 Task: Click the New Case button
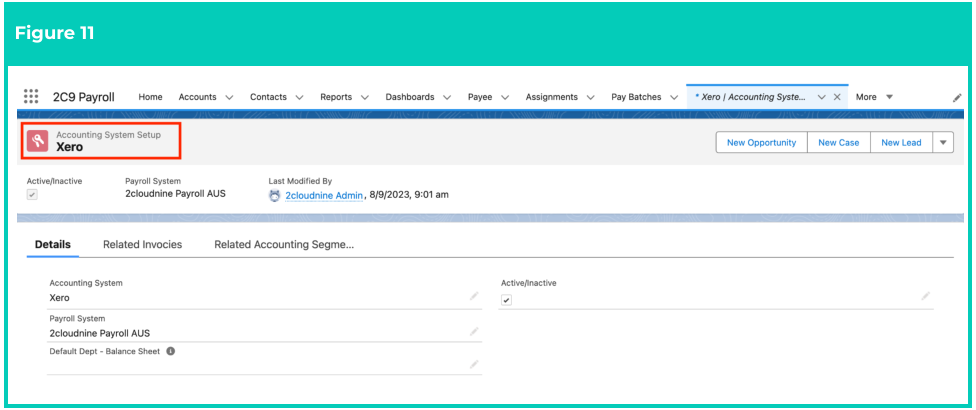point(838,142)
